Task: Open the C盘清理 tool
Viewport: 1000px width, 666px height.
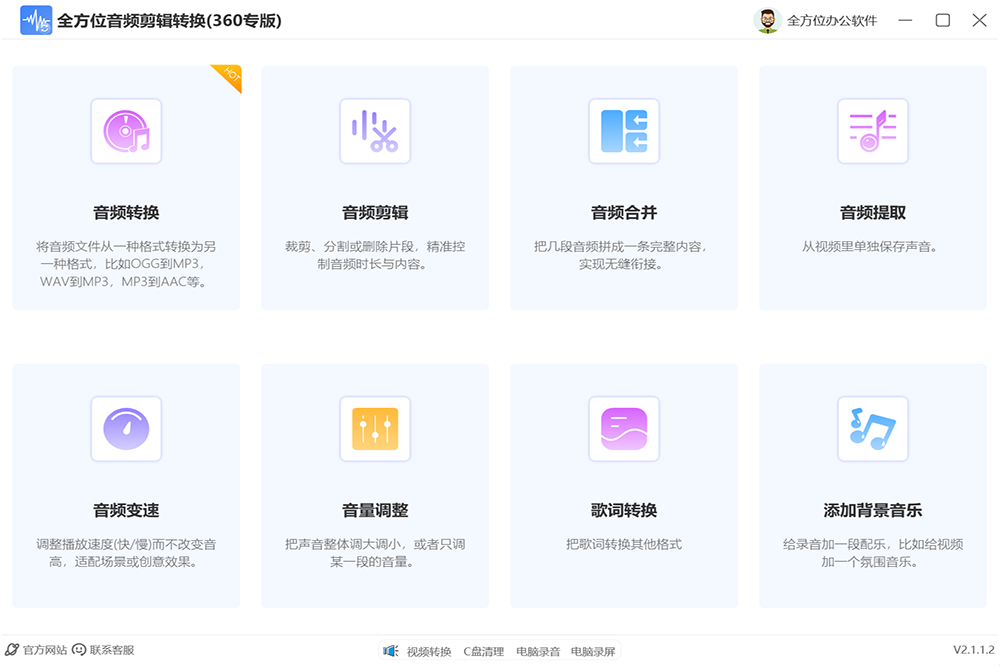Action: pyautogui.click(x=484, y=651)
